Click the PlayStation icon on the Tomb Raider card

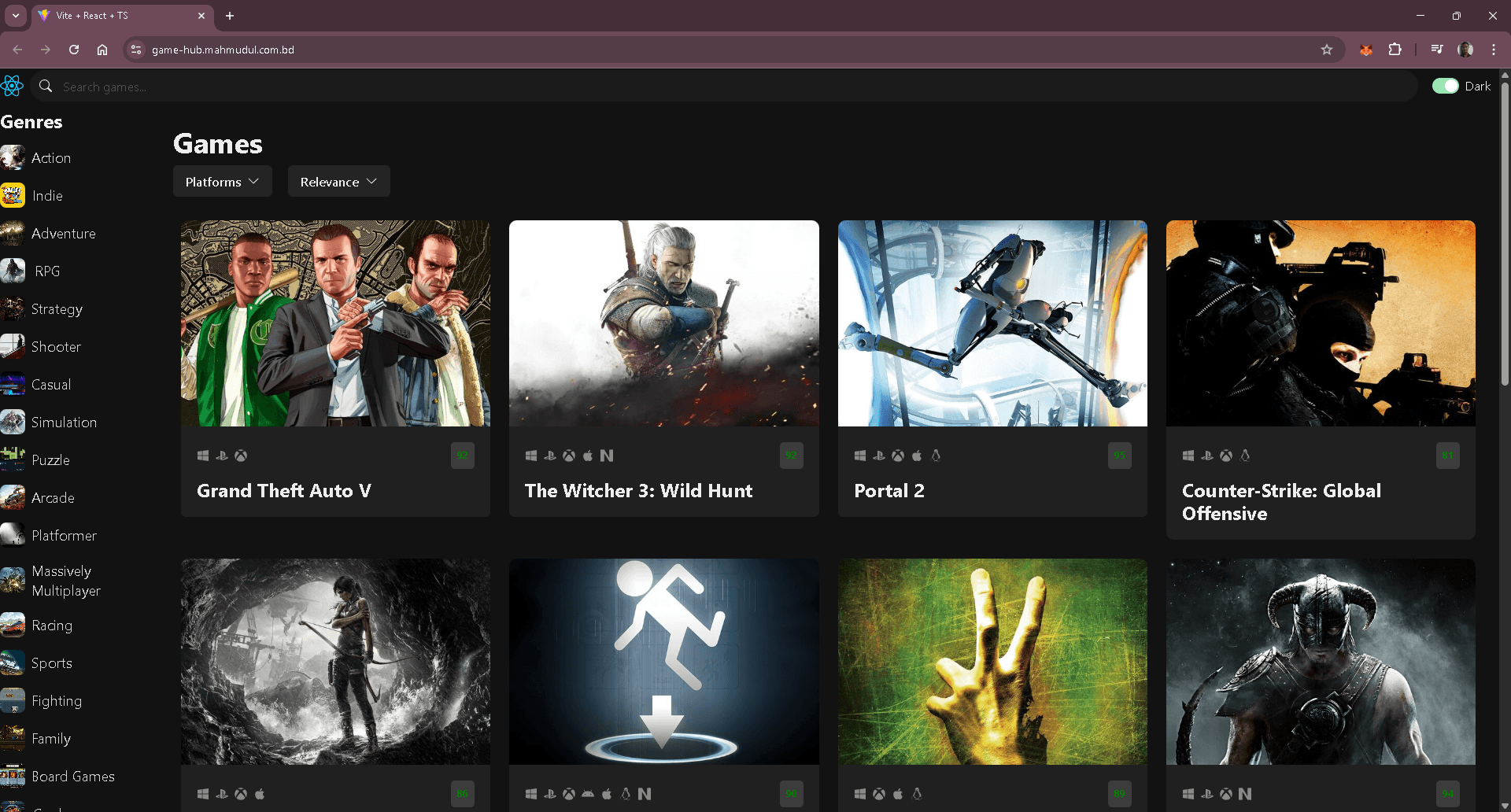tap(222, 793)
